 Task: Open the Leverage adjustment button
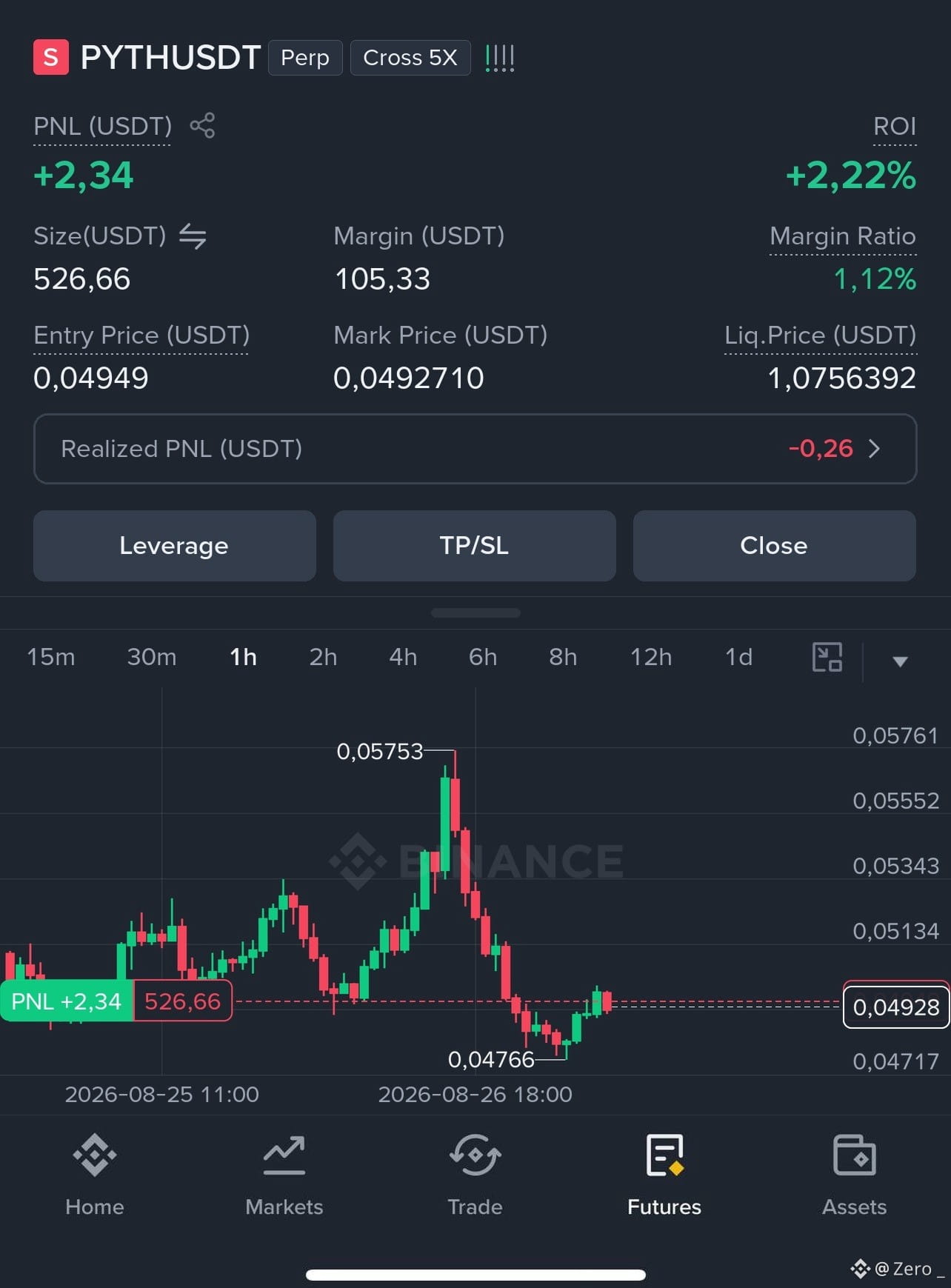point(175,546)
